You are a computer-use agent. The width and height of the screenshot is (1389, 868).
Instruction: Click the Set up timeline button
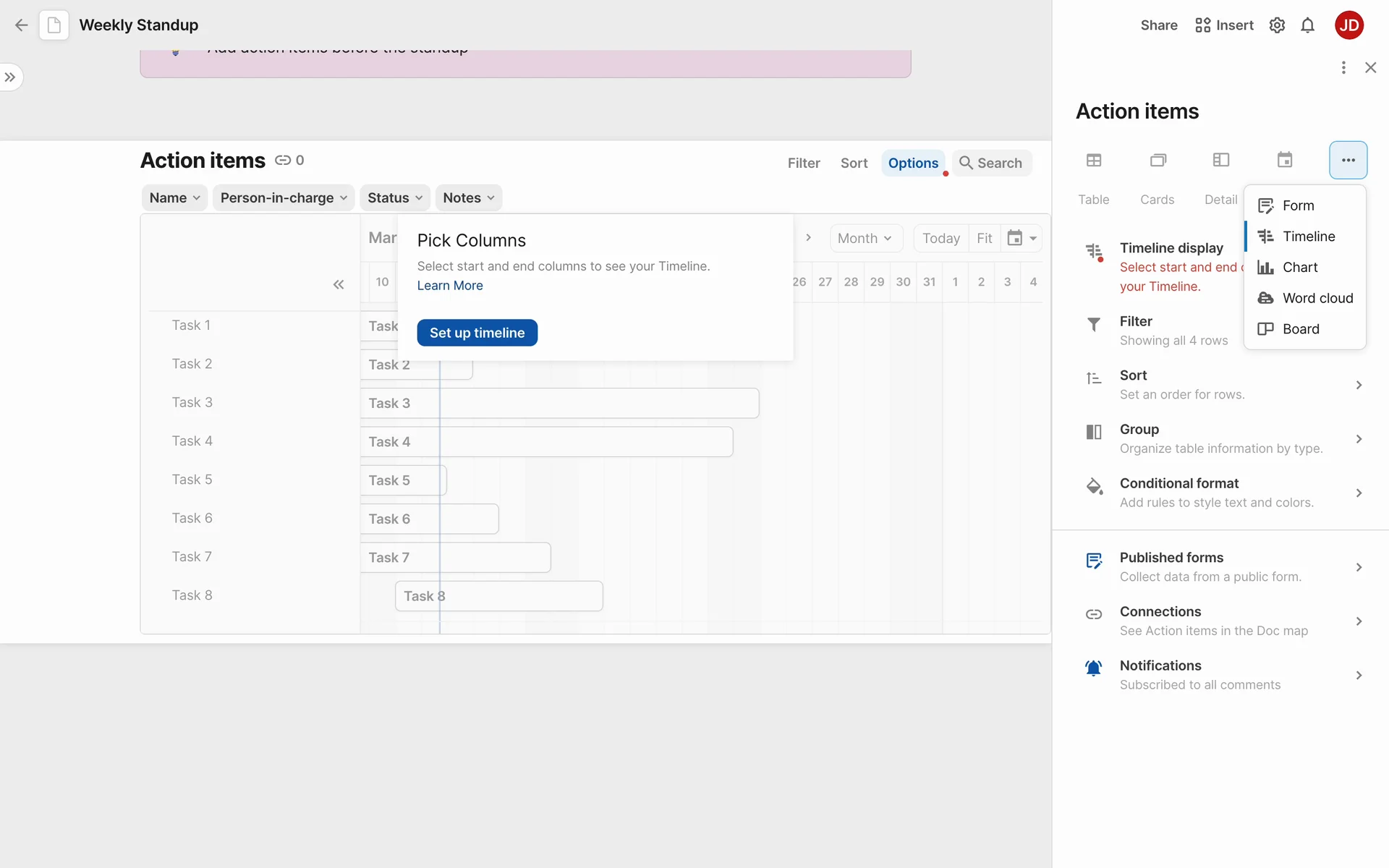pos(477,333)
